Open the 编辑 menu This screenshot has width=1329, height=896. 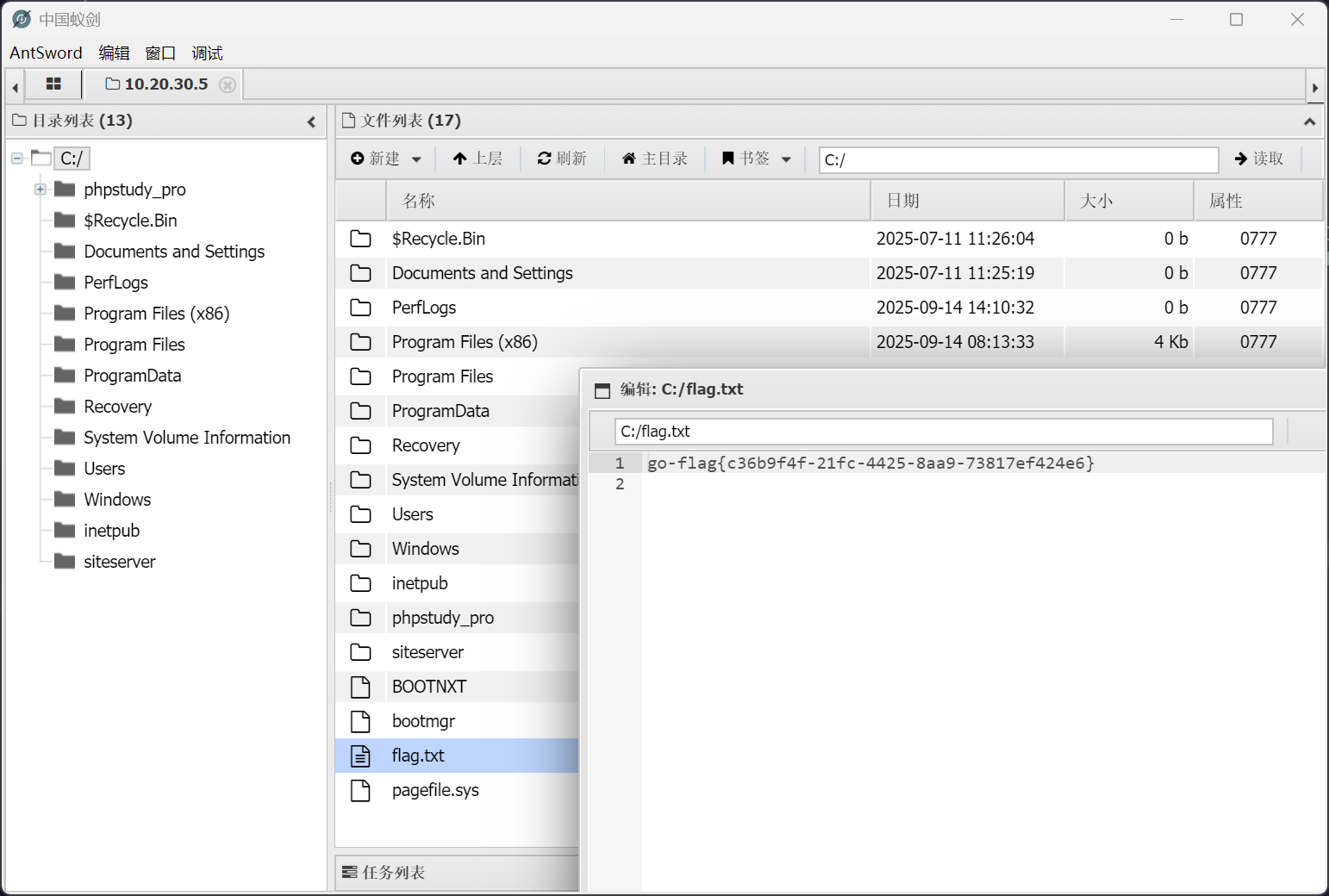click(x=114, y=53)
